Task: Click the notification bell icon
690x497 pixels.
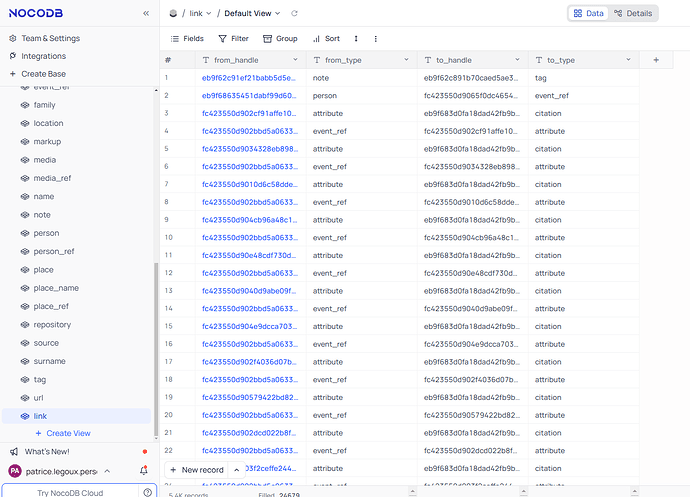Action: [x=143, y=471]
